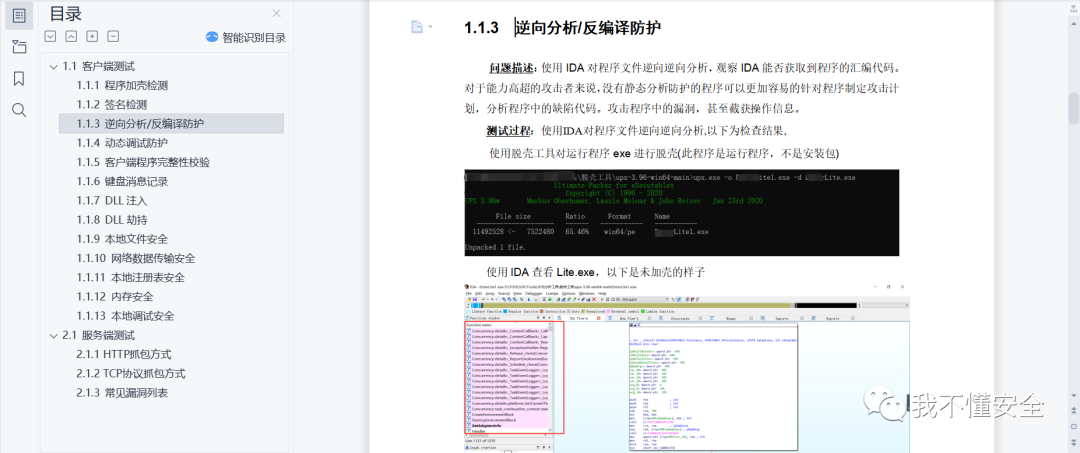
Task: Click the expand-all down-arrow outline button
Action: [x=50, y=36]
